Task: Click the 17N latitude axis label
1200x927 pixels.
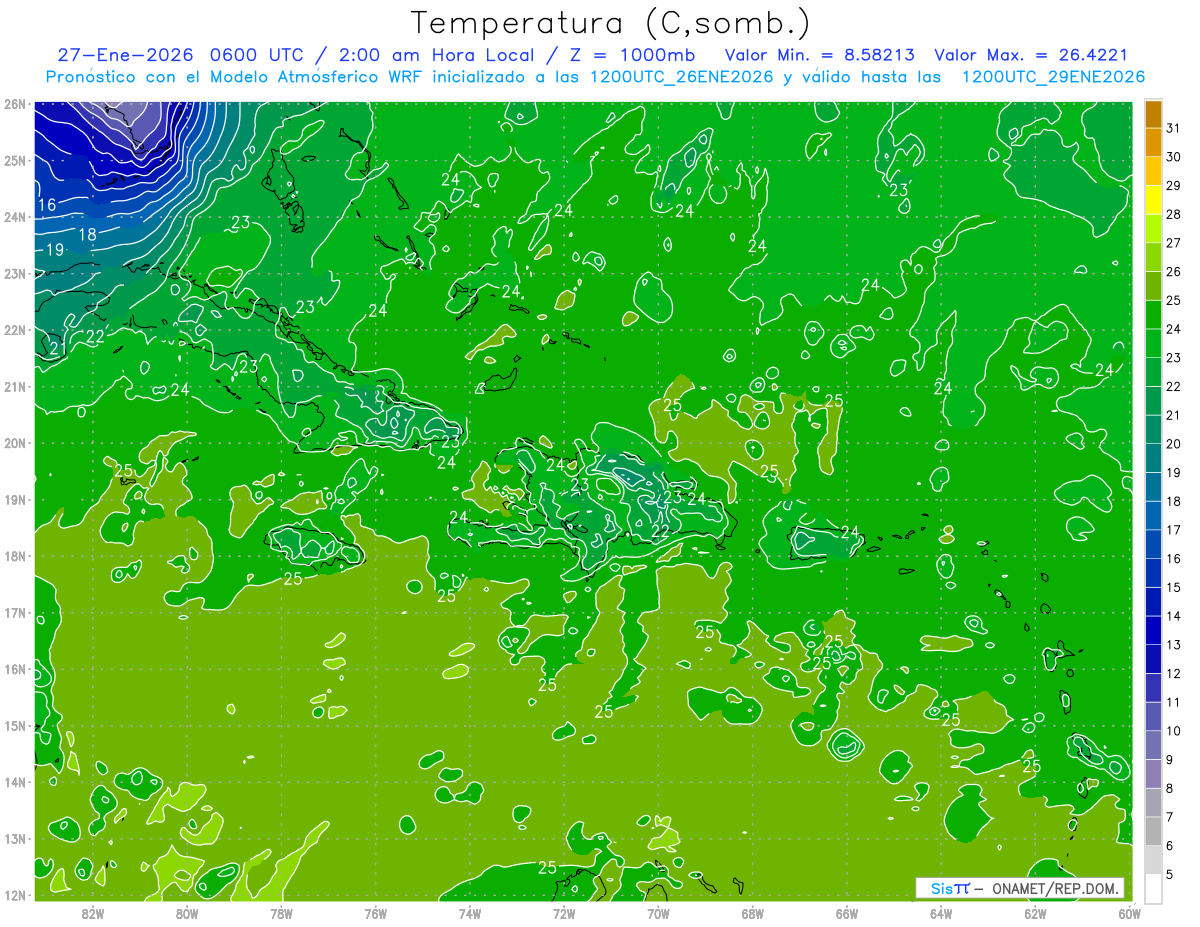Action: pyautogui.click(x=14, y=612)
